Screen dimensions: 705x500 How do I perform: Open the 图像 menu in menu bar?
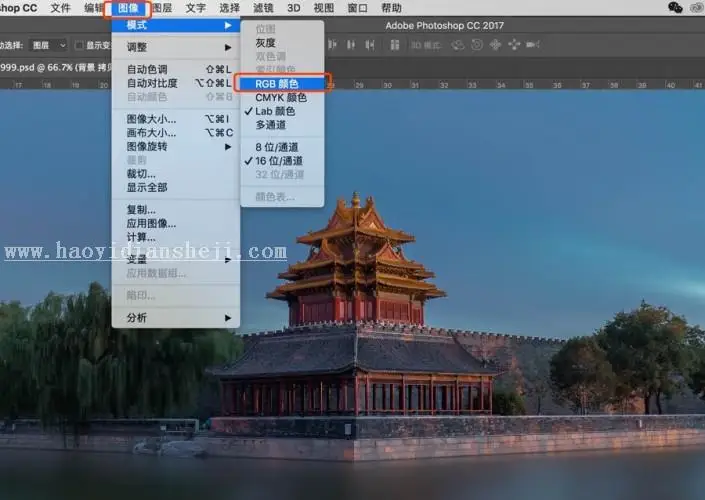(128, 8)
